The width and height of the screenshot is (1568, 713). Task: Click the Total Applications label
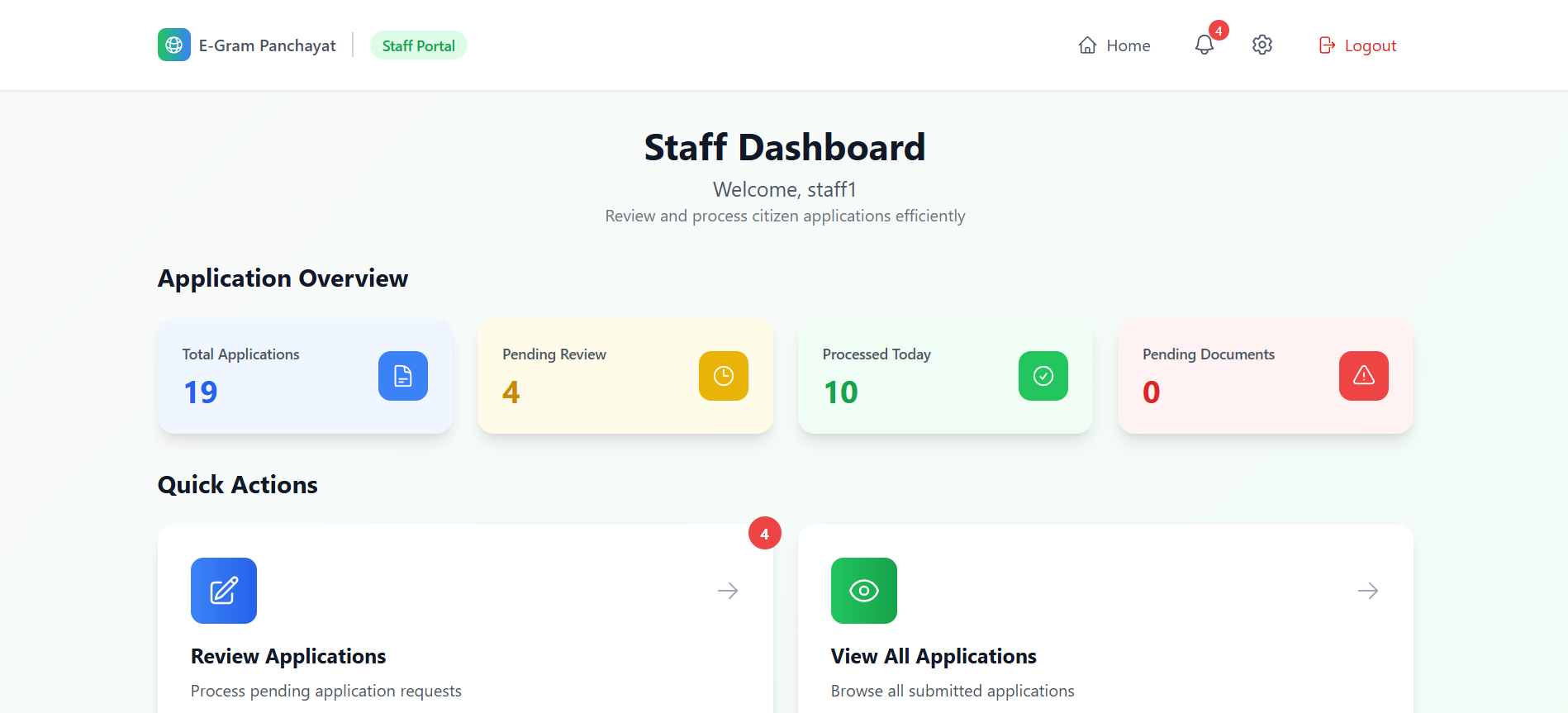point(241,354)
